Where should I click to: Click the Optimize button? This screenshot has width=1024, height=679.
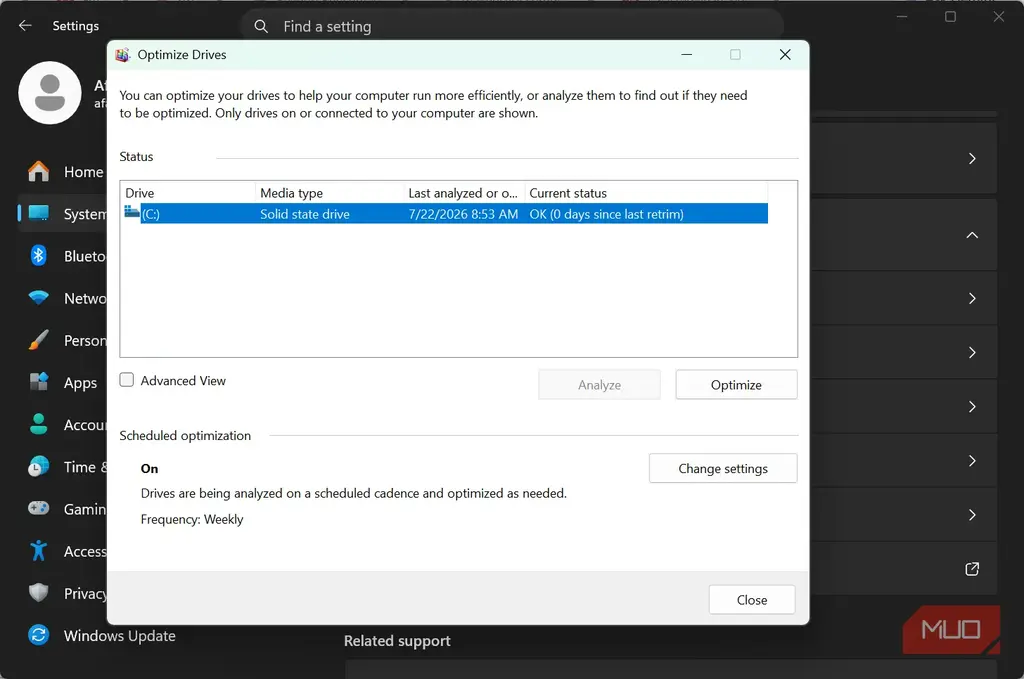coord(736,385)
